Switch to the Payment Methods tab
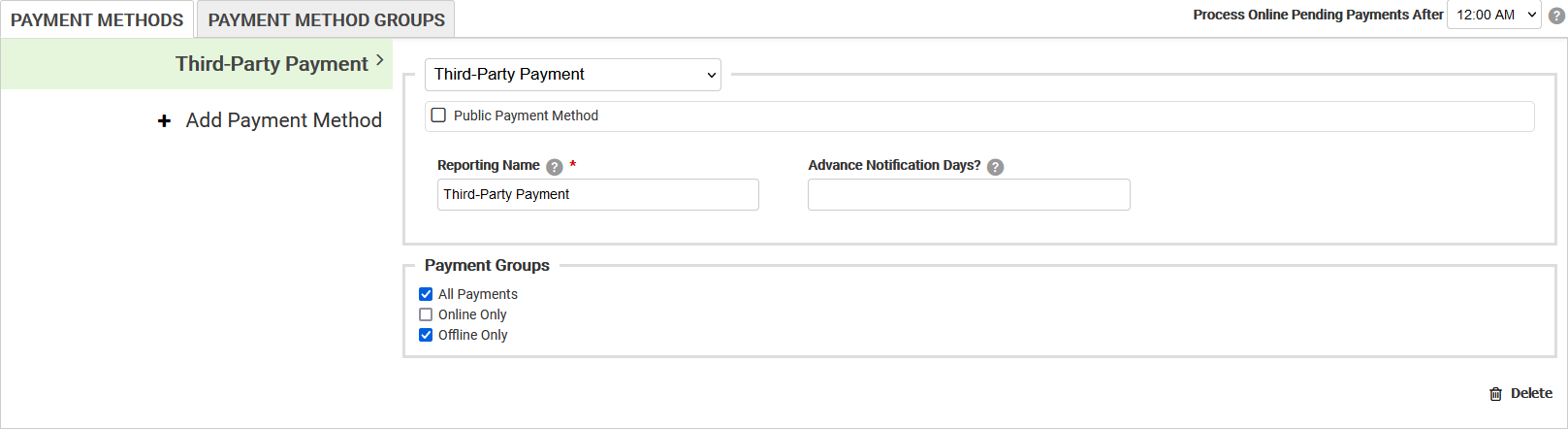Viewport: 1568px width, 429px height. coord(97,20)
